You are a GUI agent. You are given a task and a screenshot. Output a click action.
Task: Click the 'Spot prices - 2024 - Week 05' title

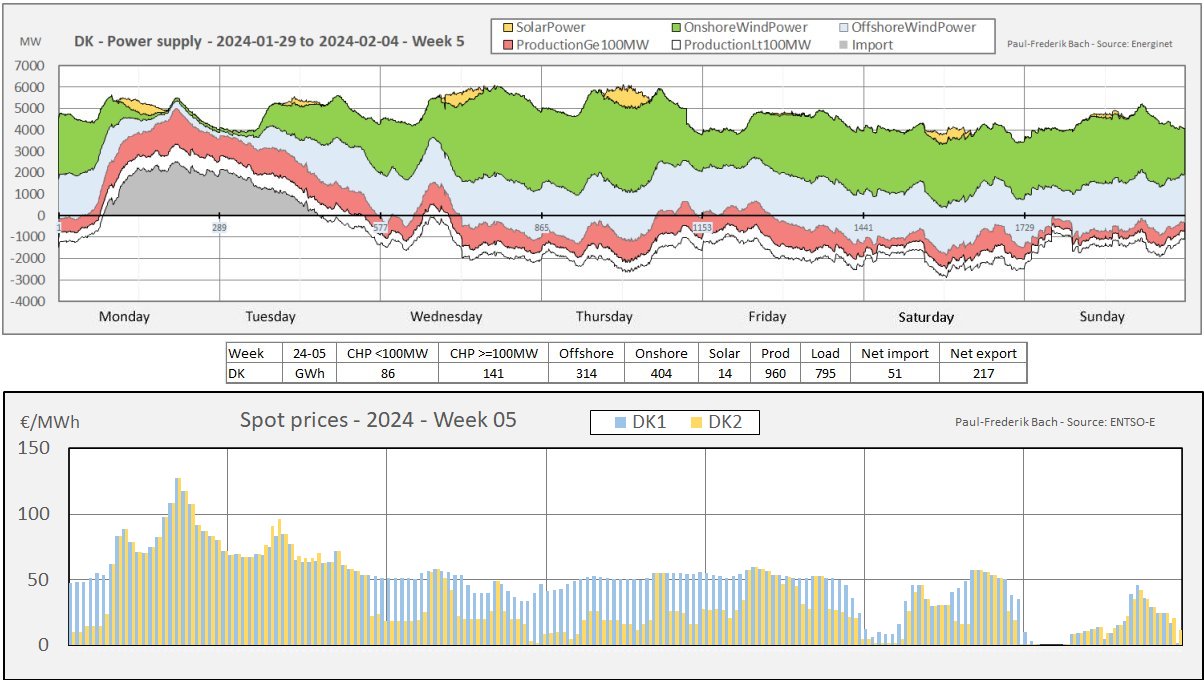pos(378,420)
